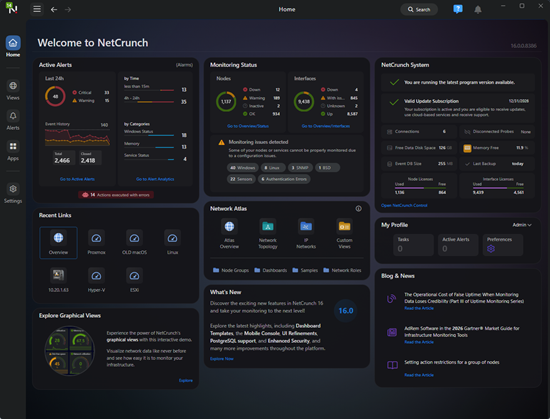Click the Network Atlas info icon
Viewport: 550px width, 419px height.
pyautogui.click(x=358, y=209)
